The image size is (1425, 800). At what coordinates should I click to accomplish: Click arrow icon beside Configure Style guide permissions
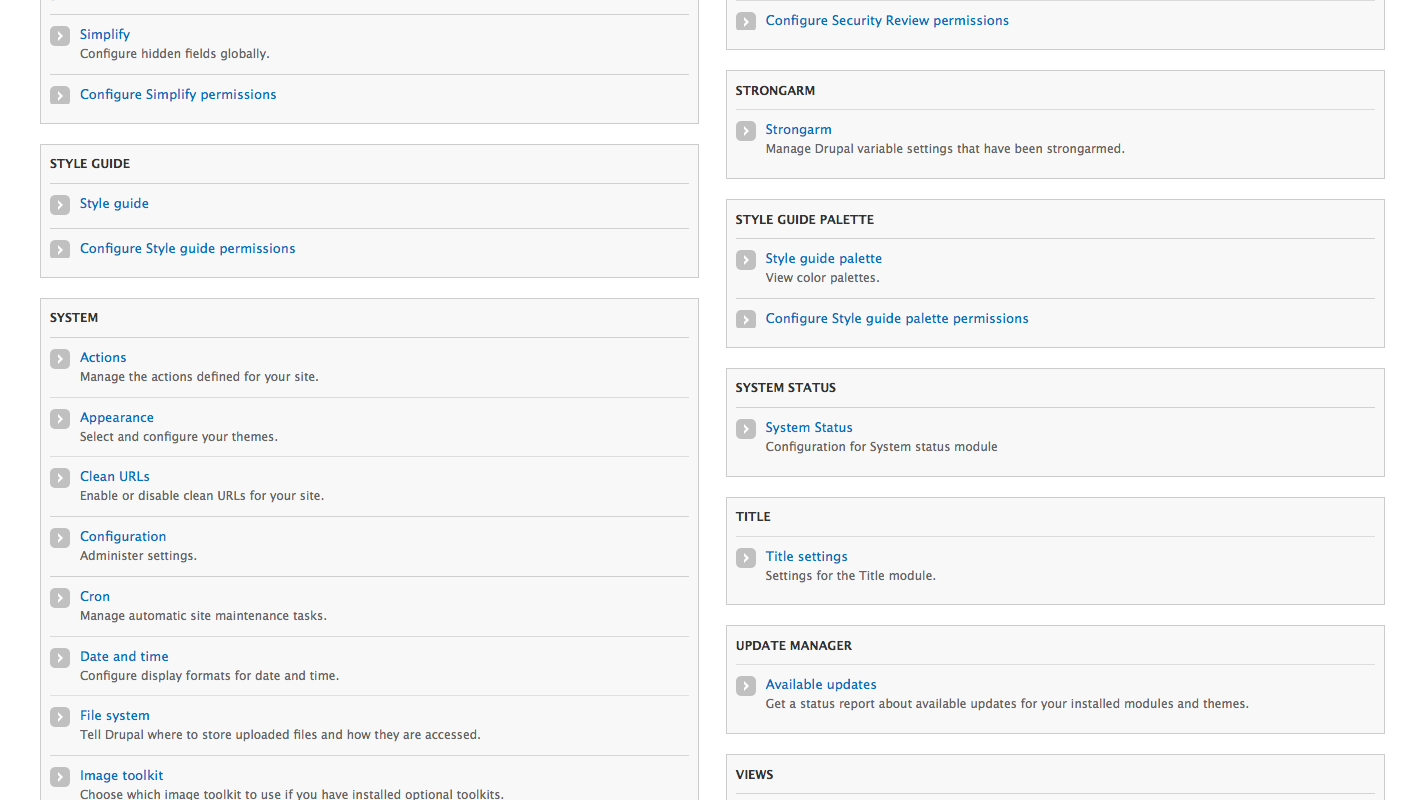60,250
